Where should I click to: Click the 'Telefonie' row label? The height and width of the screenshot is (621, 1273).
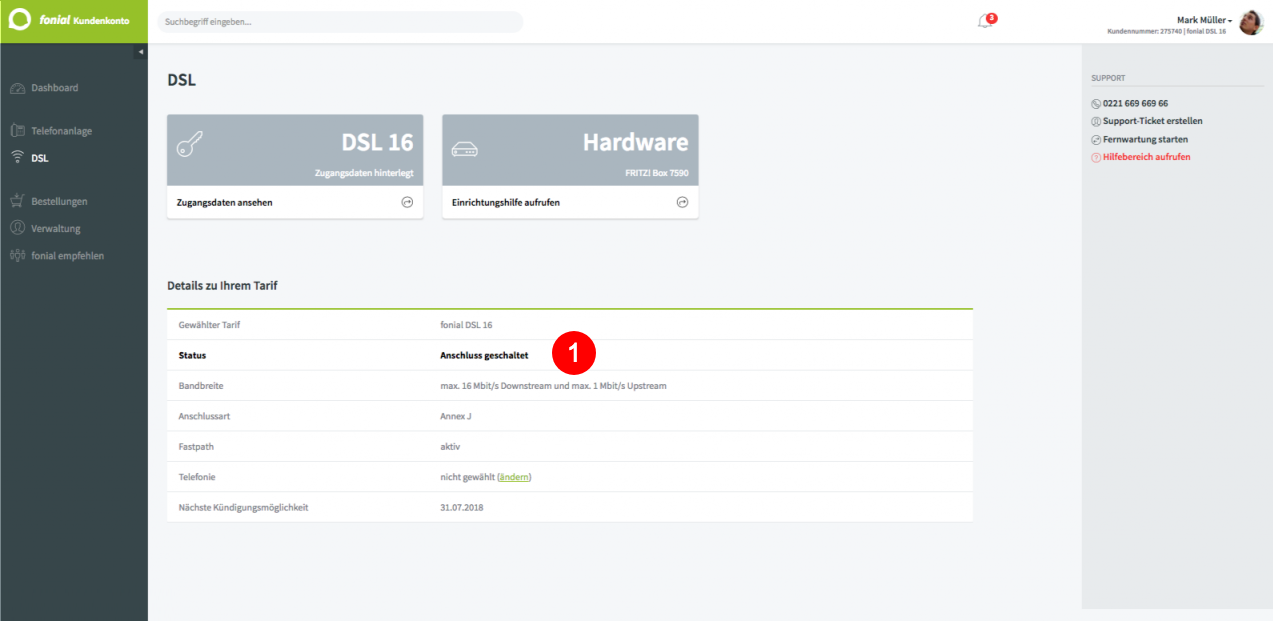pos(197,477)
